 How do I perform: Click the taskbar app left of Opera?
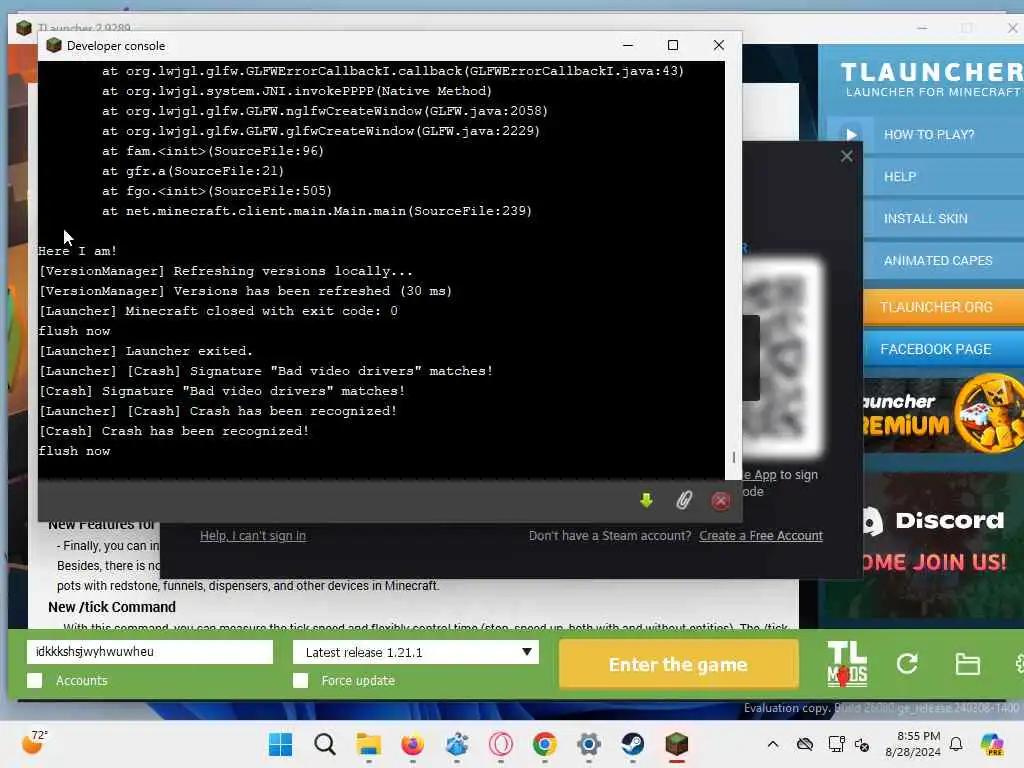(456, 744)
